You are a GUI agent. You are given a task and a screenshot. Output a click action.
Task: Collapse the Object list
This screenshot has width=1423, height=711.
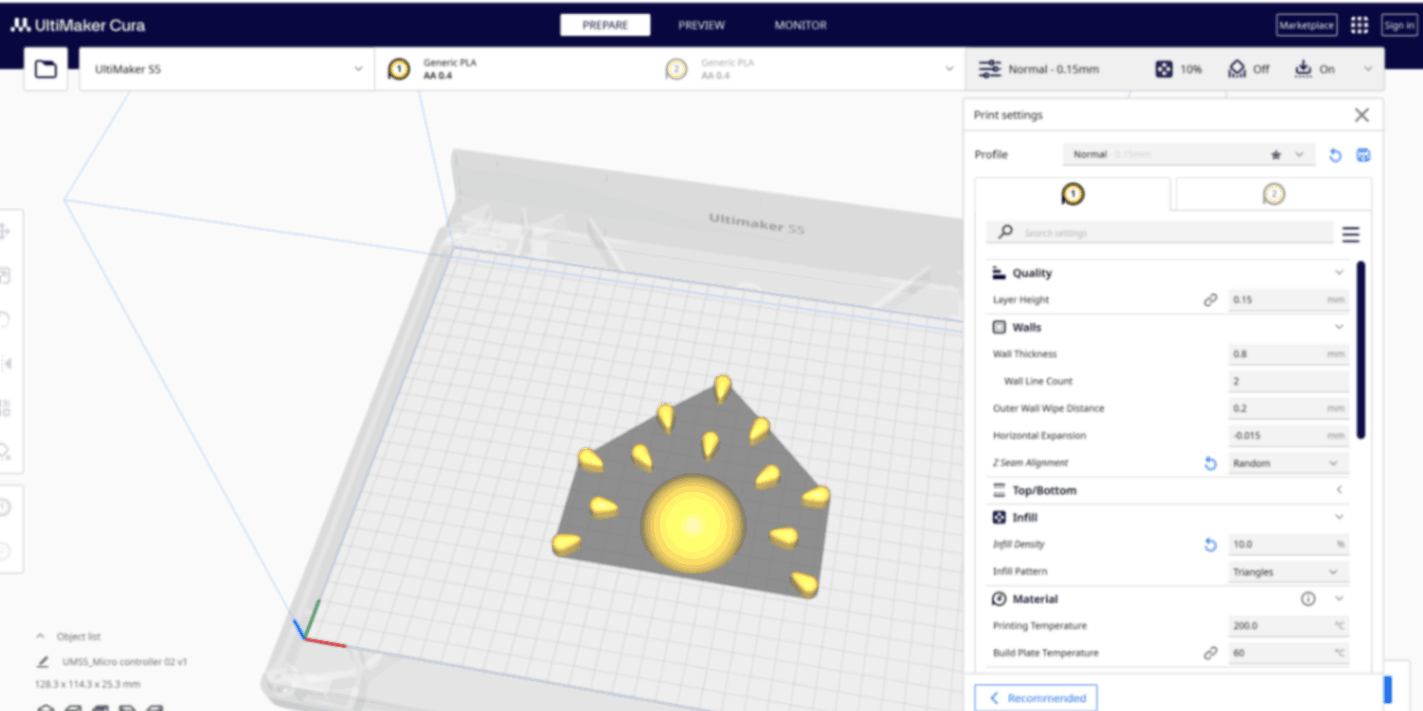click(x=41, y=637)
